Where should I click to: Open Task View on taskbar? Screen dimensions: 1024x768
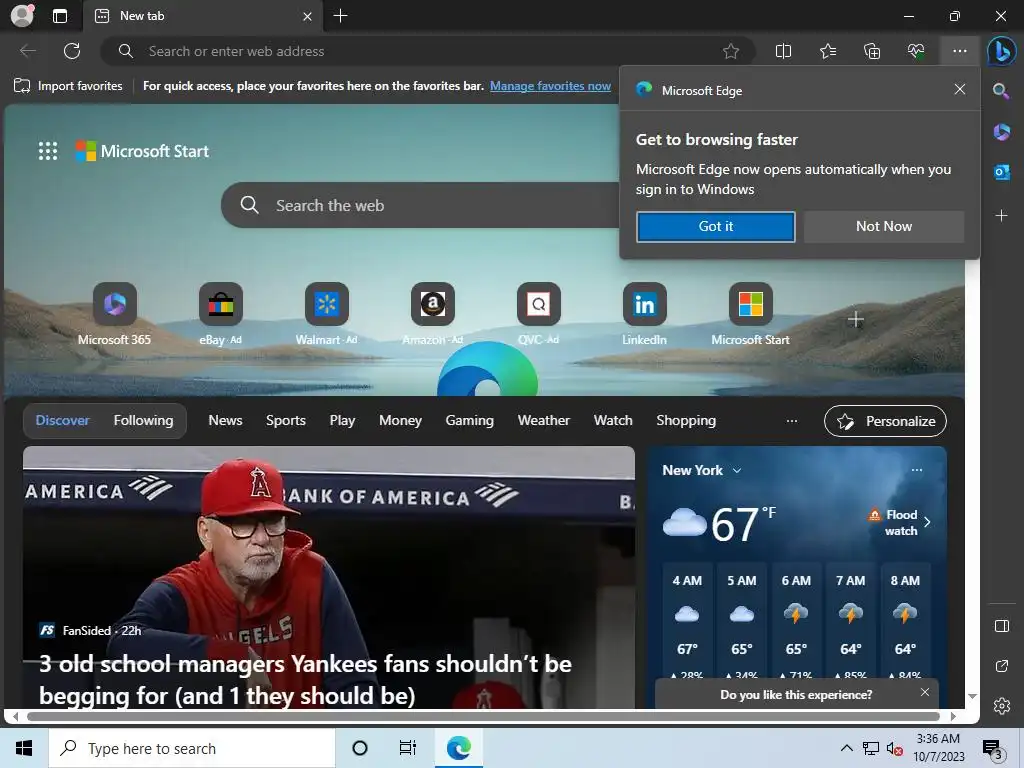[408, 748]
